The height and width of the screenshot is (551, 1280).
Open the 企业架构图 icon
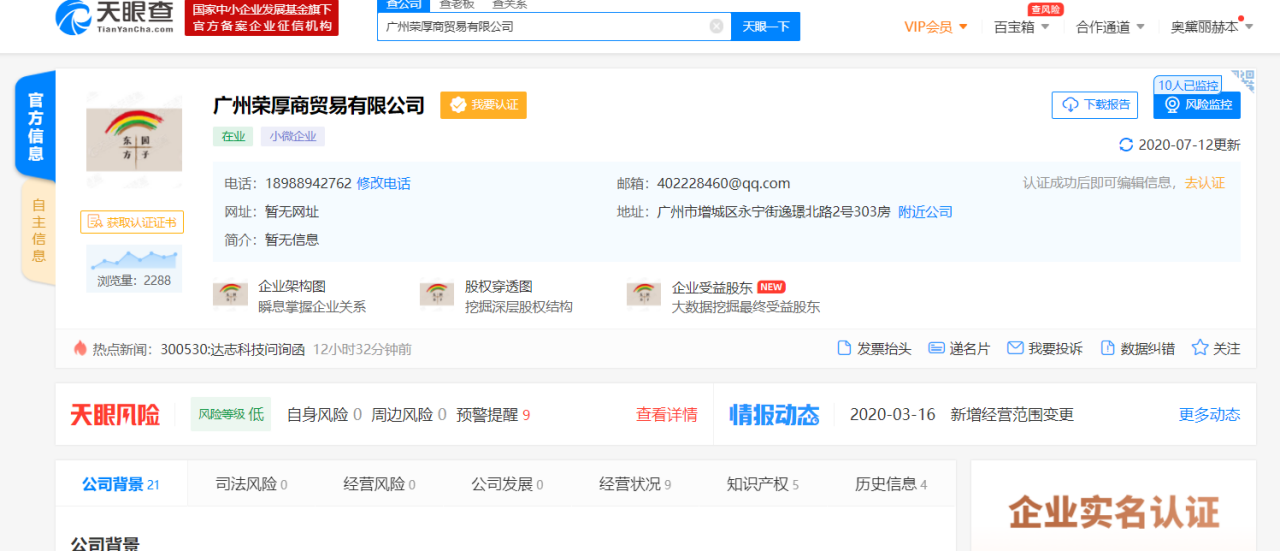coord(230,295)
